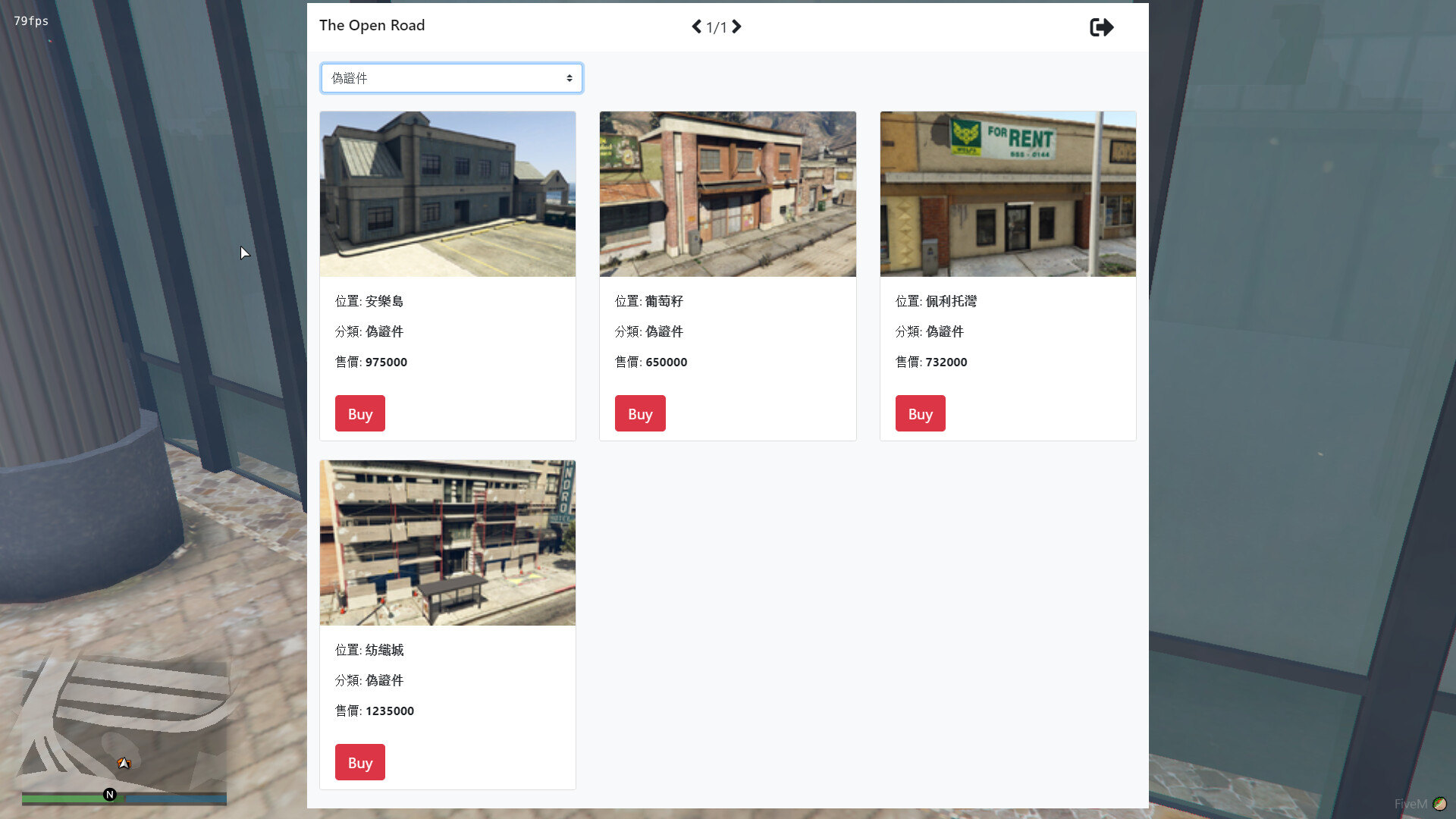The width and height of the screenshot is (1456, 819).
Task: Click the green health bar
Action: click(72, 799)
